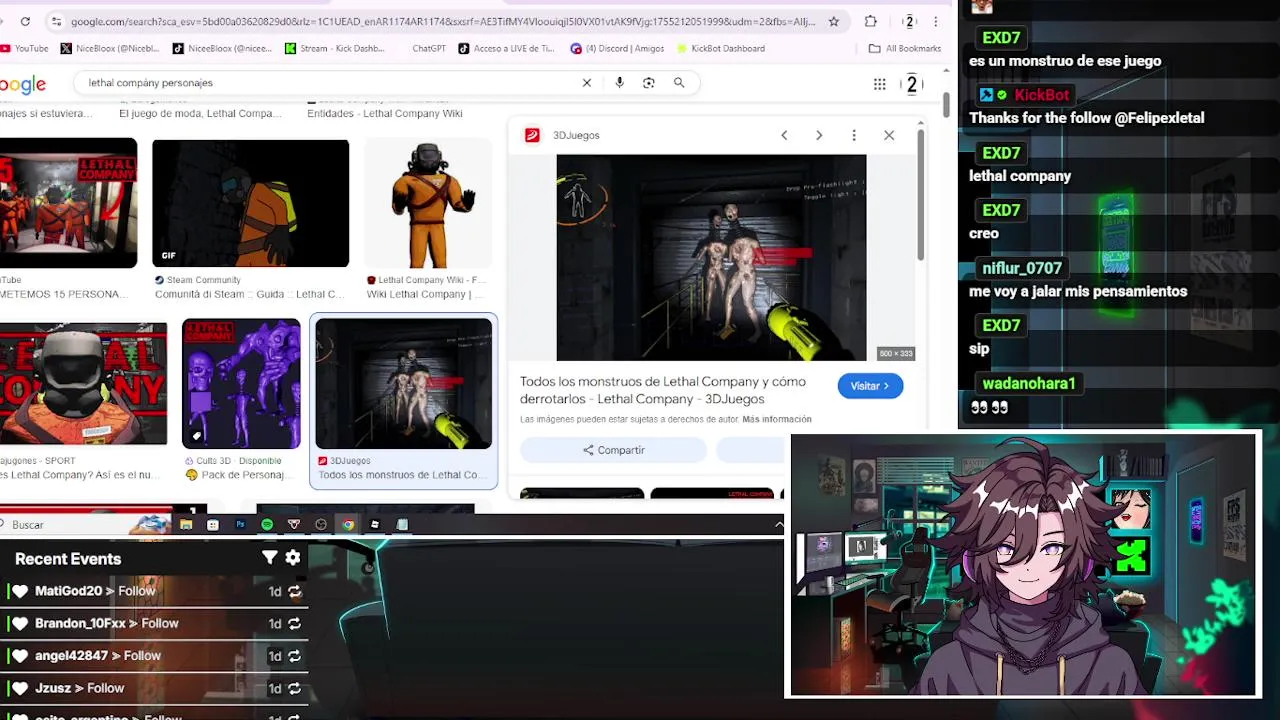
Task: Click the address bar URL
Action: (x=443, y=21)
